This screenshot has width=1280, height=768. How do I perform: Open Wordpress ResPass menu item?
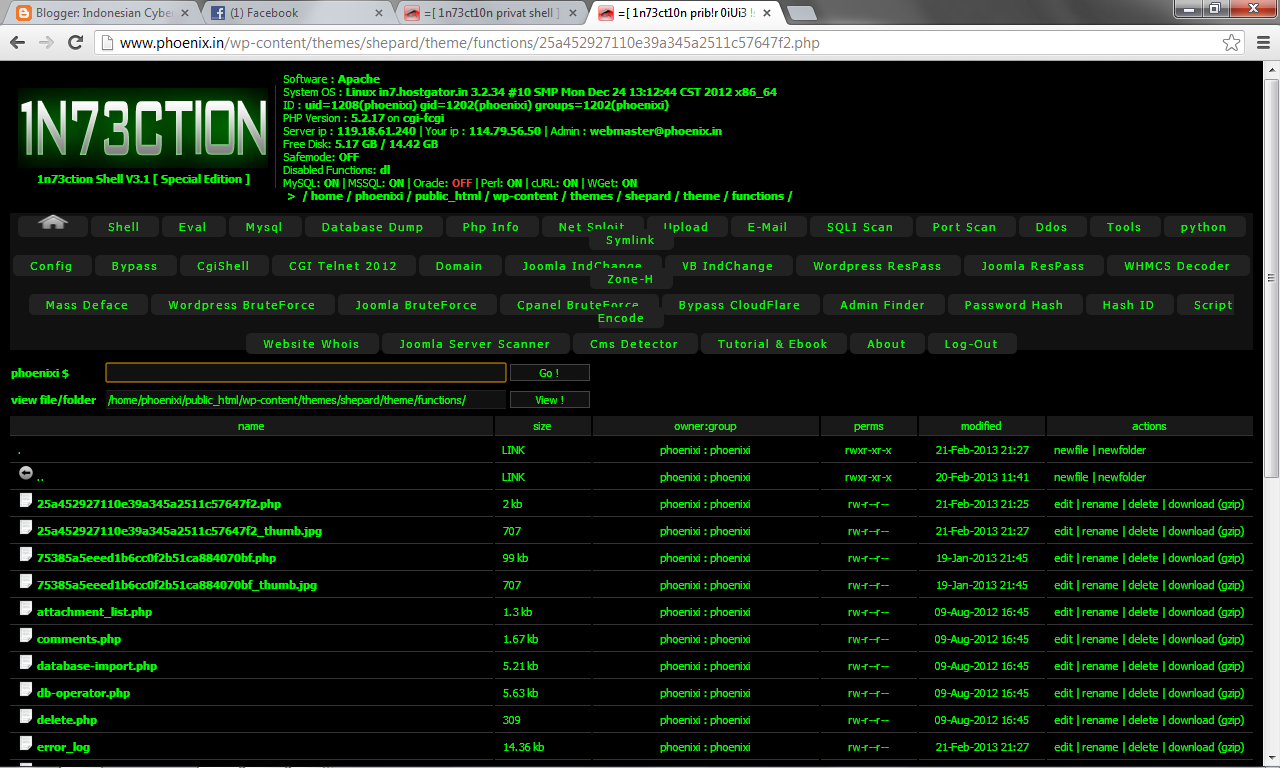[x=877, y=266]
